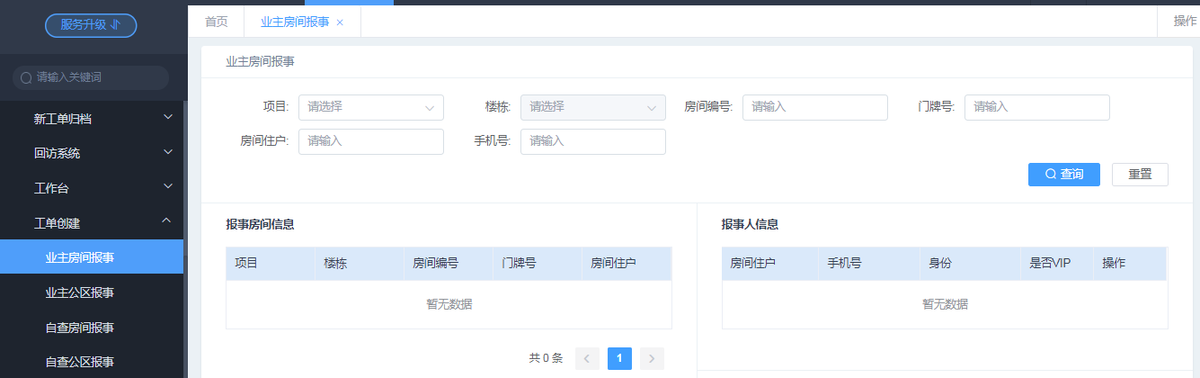Click the 重置 reset button
Image resolution: width=1200 pixels, height=378 pixels.
point(1140,174)
